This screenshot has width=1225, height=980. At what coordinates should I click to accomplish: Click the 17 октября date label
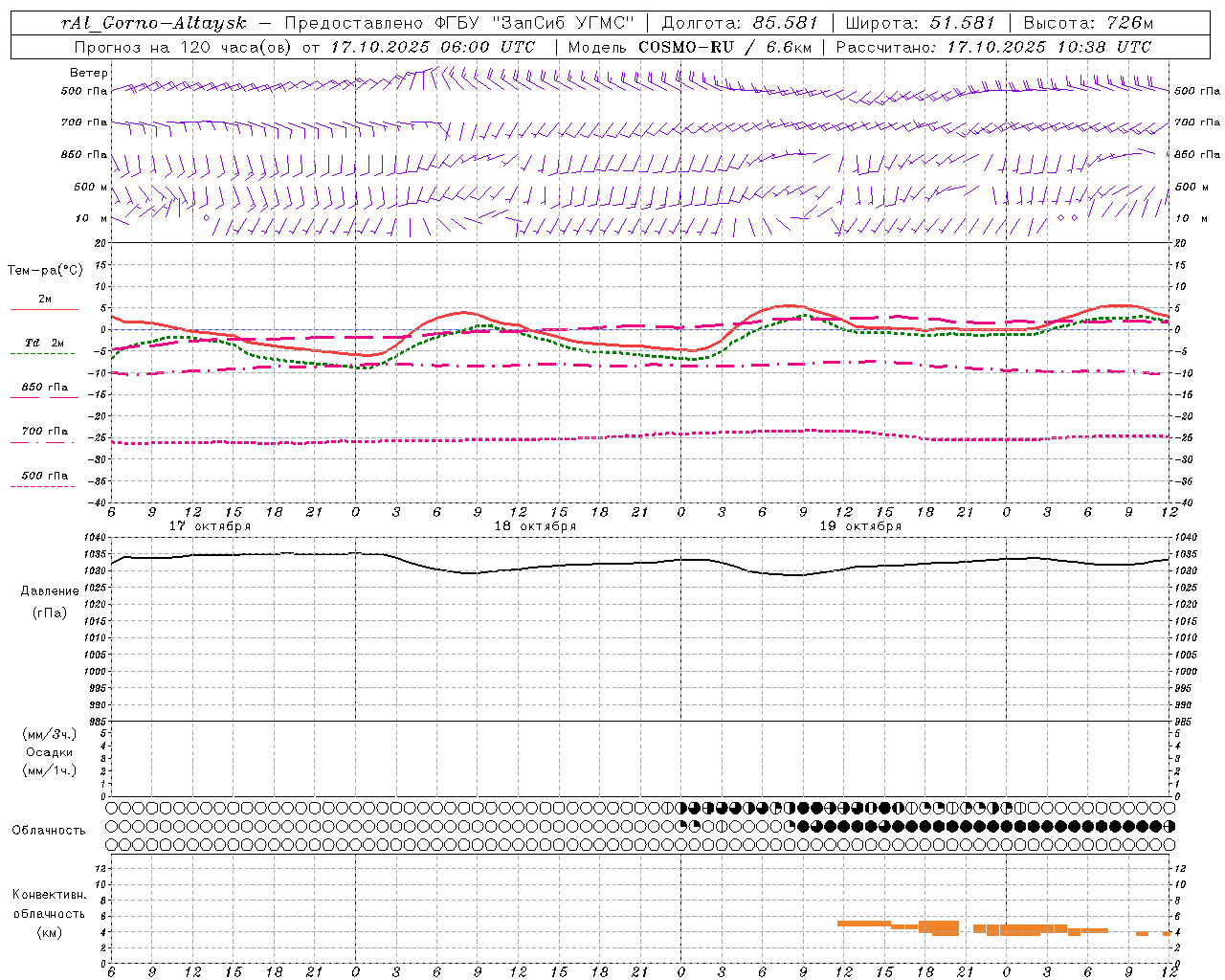(211, 526)
